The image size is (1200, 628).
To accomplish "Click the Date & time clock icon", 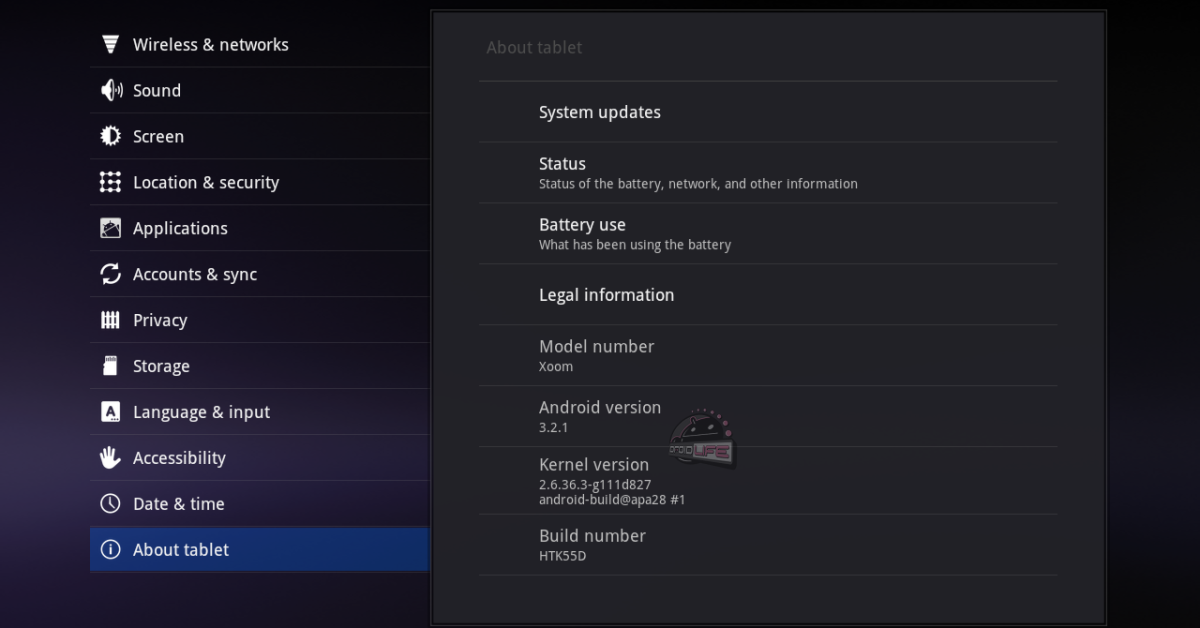I will click(111, 505).
